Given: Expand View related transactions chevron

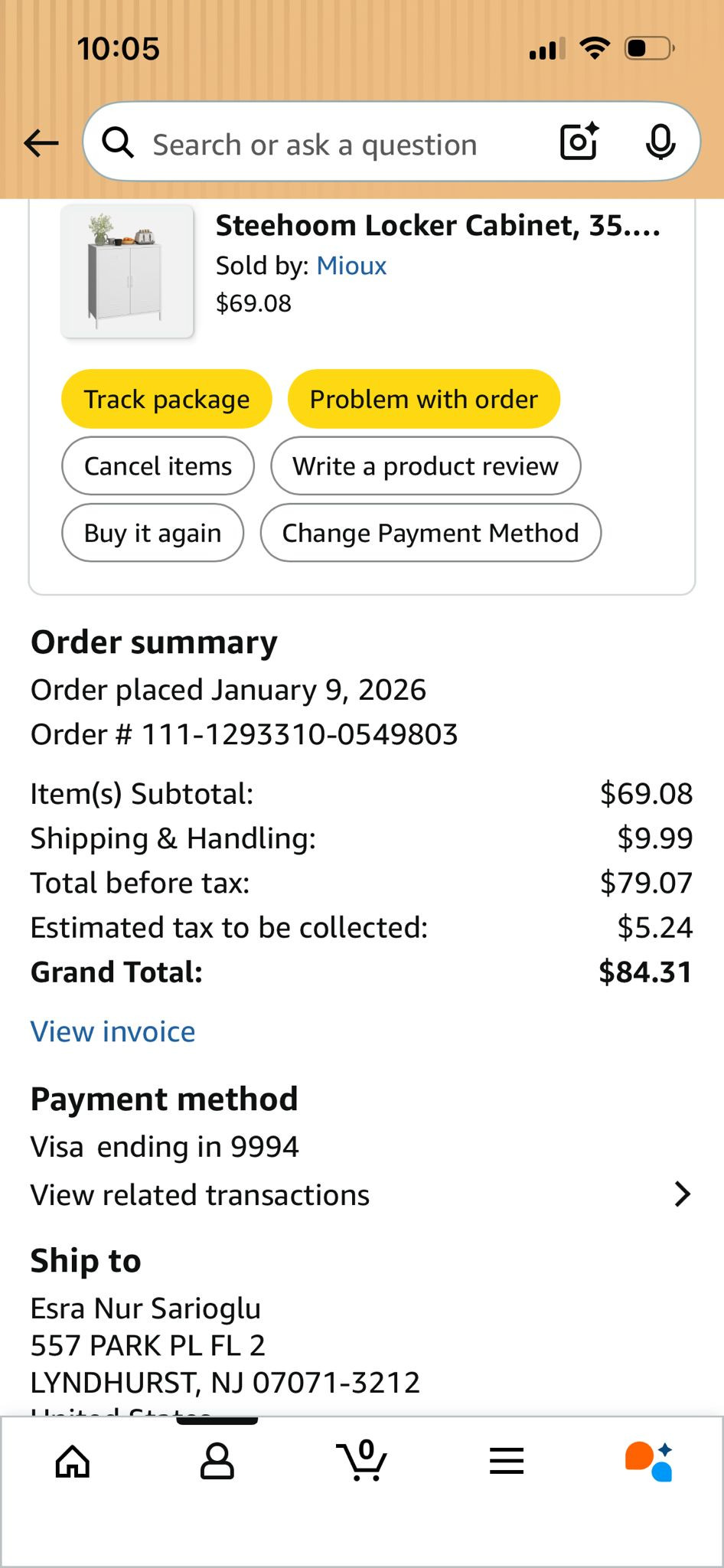Looking at the screenshot, I should tap(683, 1194).
